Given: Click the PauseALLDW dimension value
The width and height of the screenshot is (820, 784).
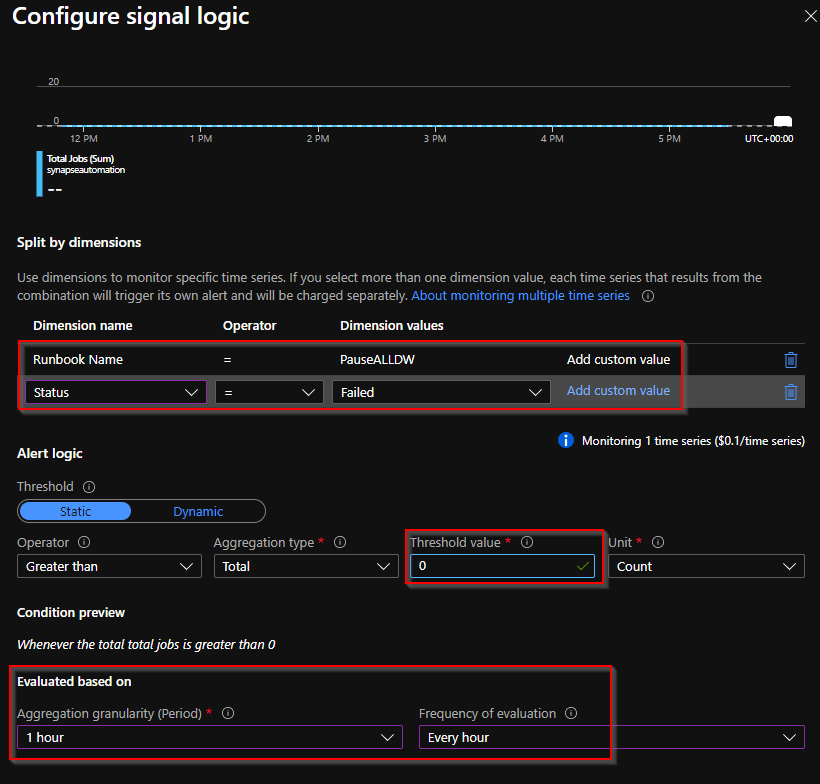Looking at the screenshot, I should pos(377,359).
